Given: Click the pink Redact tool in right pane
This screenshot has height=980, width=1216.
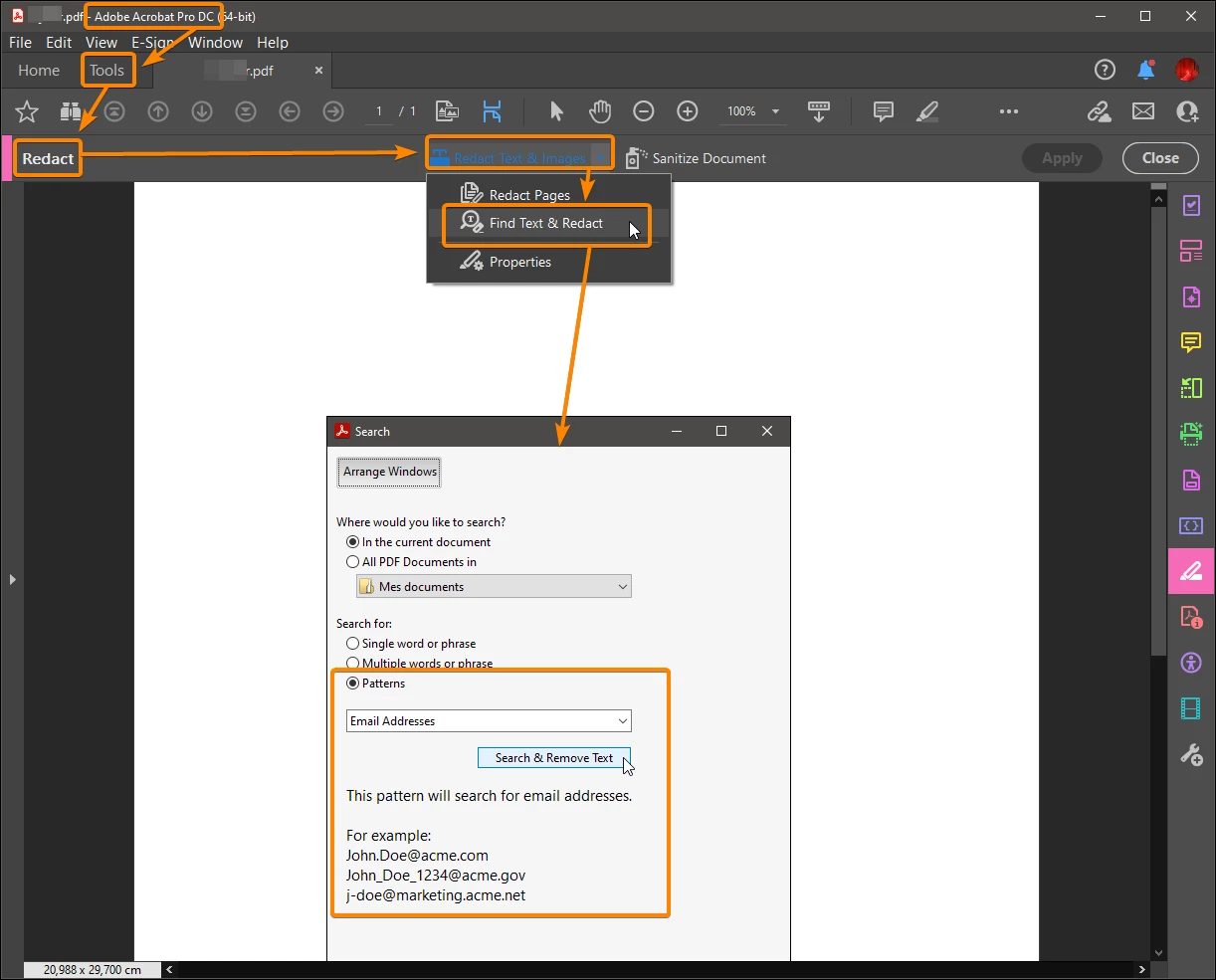Looking at the screenshot, I should tap(1191, 571).
